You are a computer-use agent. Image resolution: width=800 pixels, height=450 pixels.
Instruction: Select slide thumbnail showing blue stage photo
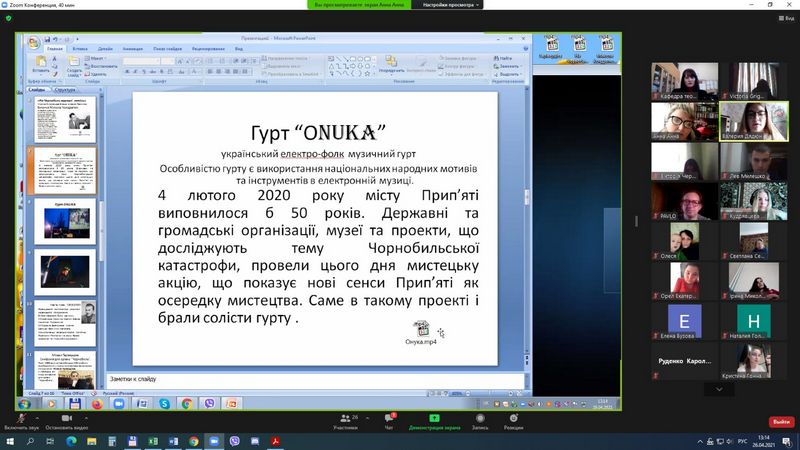[x=65, y=221]
